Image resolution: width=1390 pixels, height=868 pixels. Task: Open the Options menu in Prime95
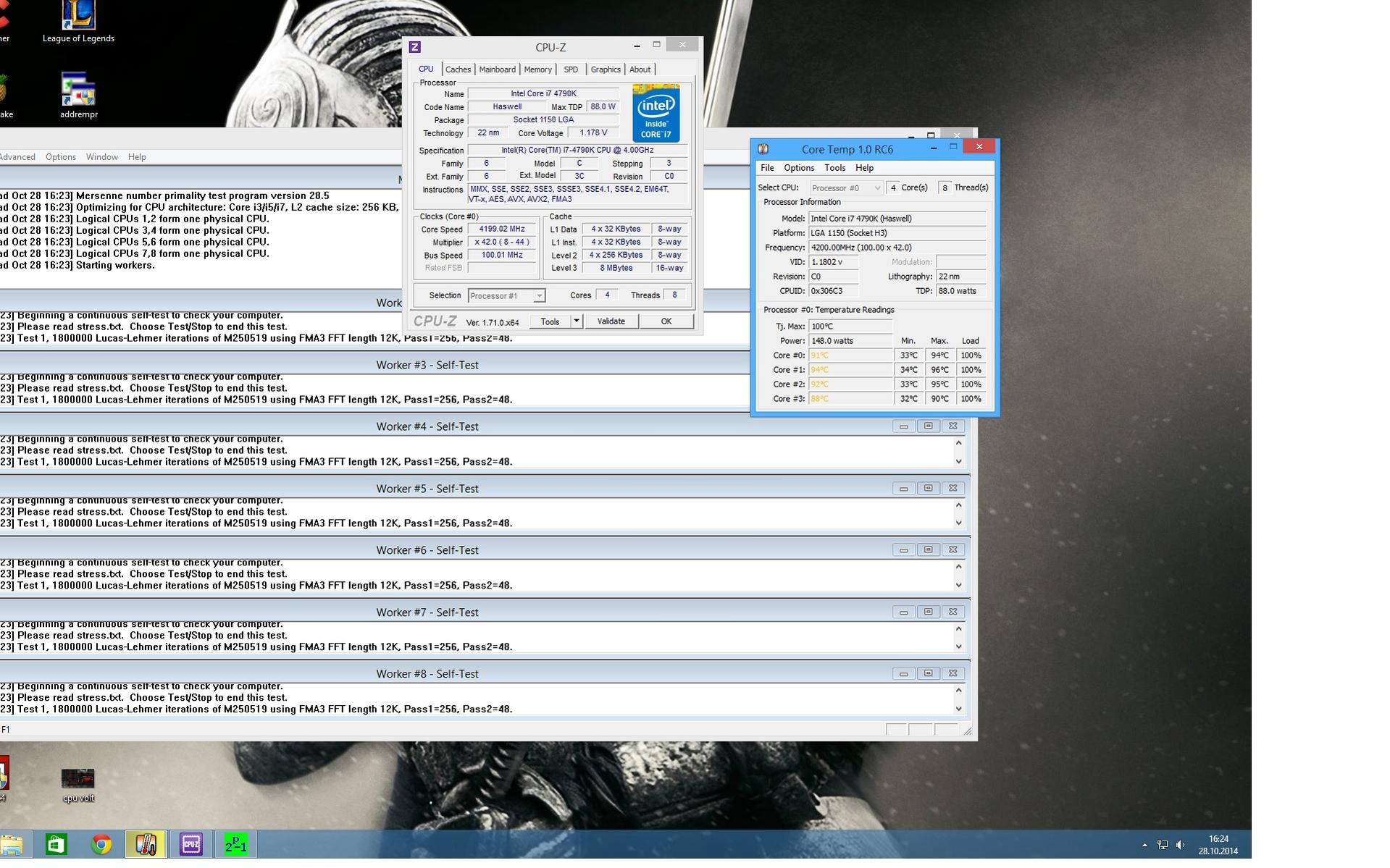coord(61,157)
